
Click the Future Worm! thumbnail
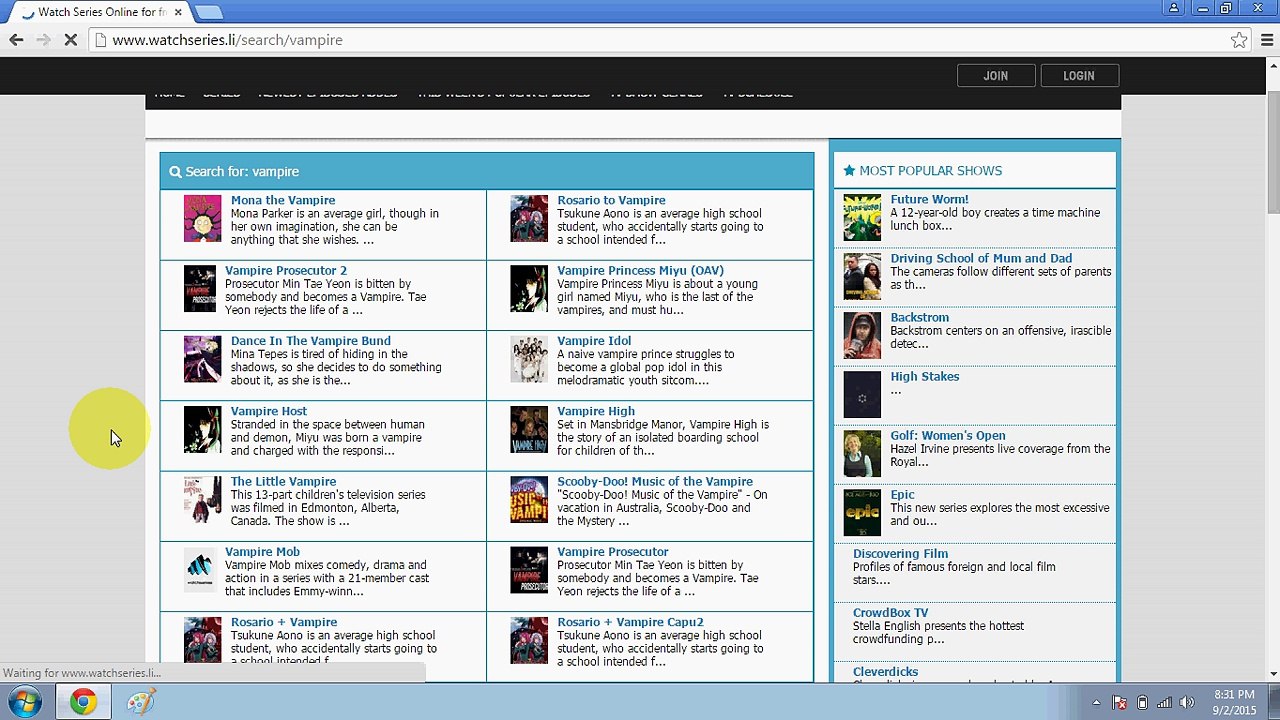(x=862, y=218)
